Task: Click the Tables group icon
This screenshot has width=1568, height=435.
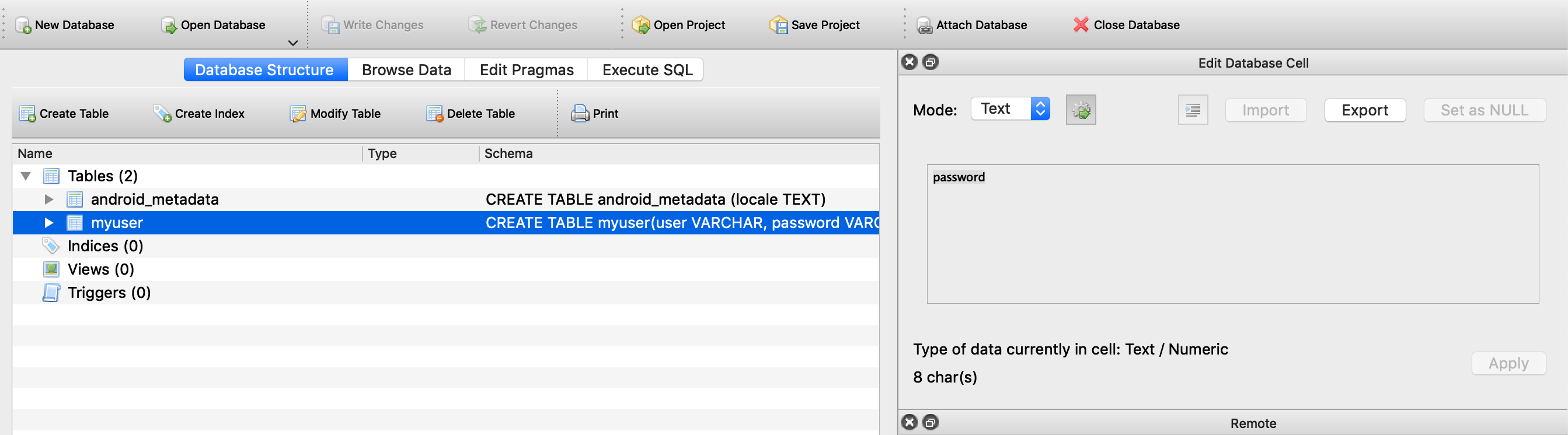Action: [x=51, y=177]
